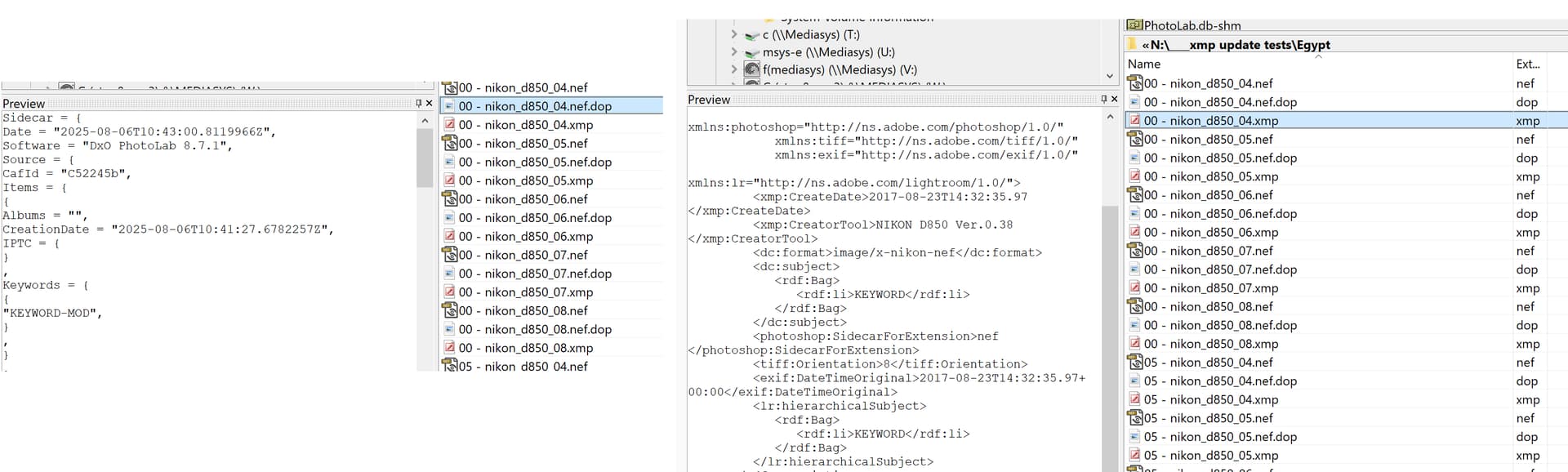Pin the left Preview pane with pushpin icon
The image size is (1568, 472).
pyautogui.click(x=418, y=104)
